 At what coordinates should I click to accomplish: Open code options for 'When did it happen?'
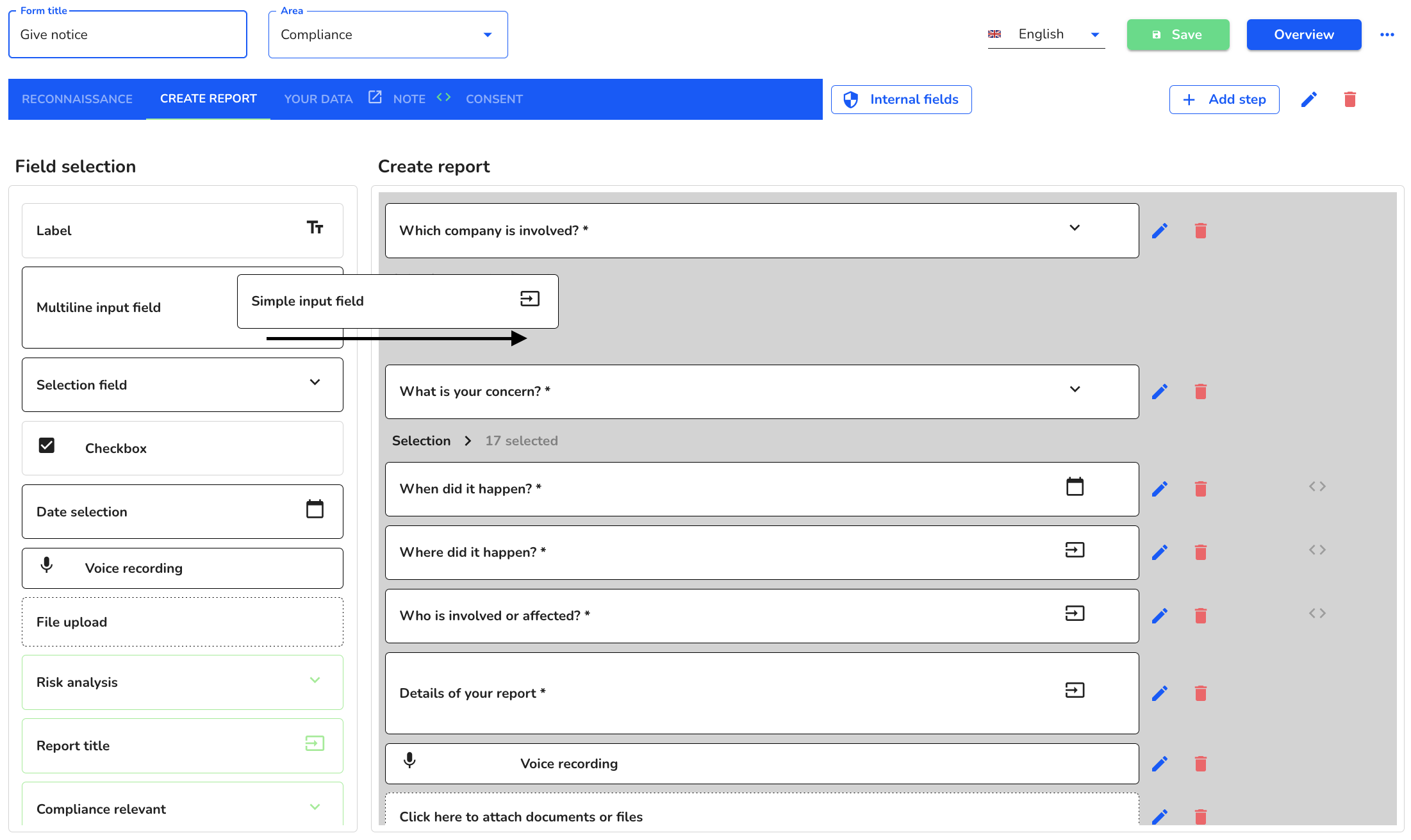coord(1317,486)
